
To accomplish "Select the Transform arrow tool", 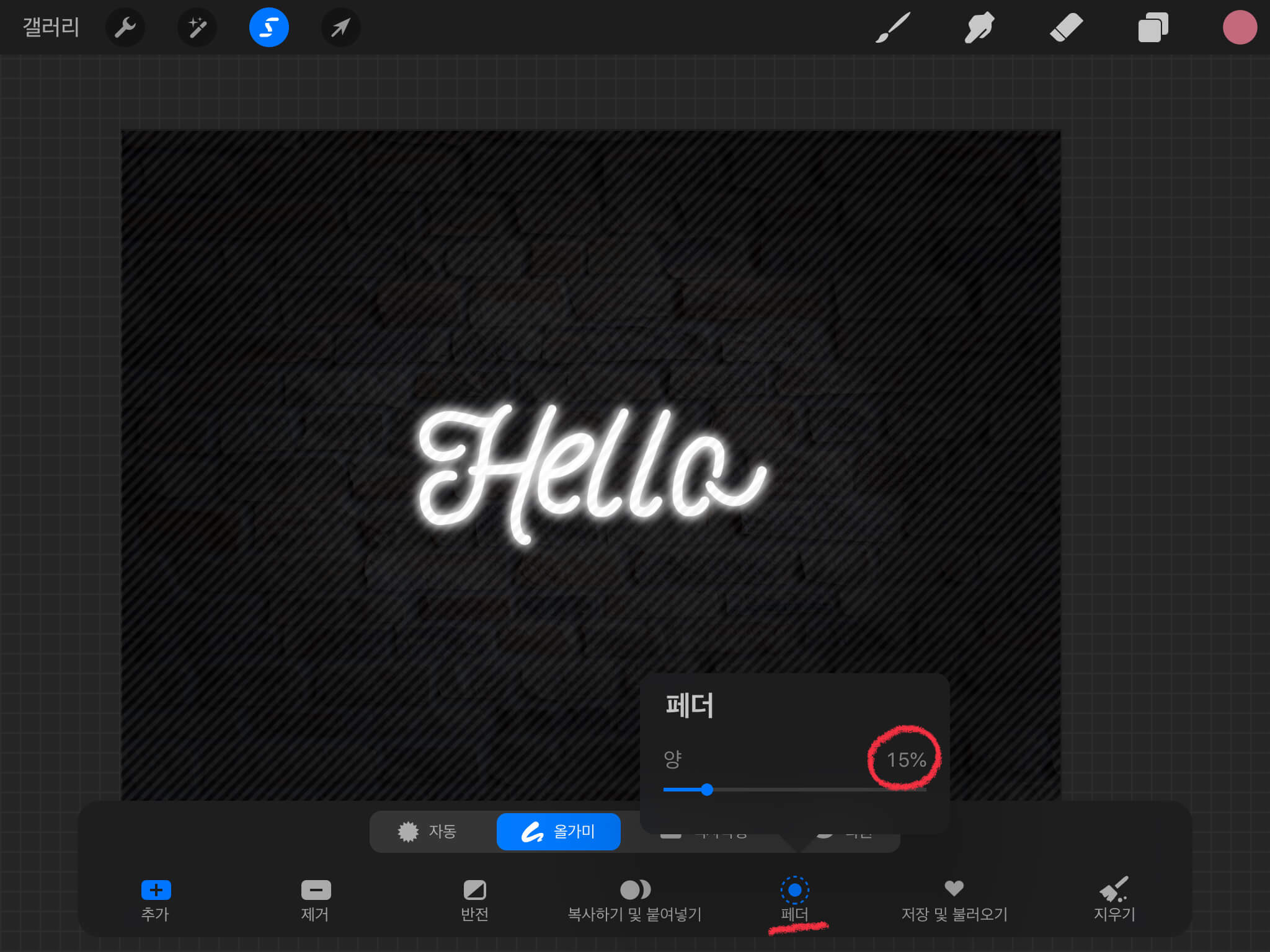I will click(x=340, y=27).
